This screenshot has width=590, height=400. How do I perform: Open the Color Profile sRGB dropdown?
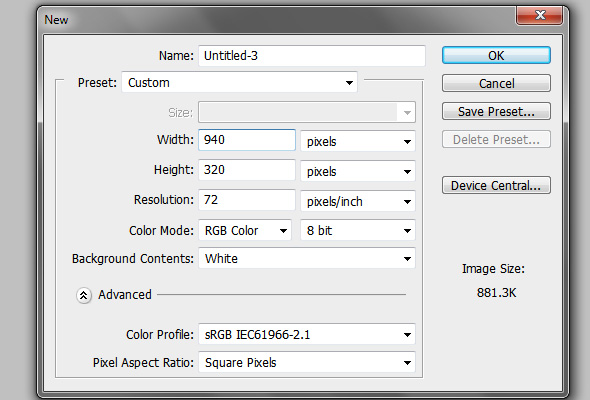(x=307, y=334)
